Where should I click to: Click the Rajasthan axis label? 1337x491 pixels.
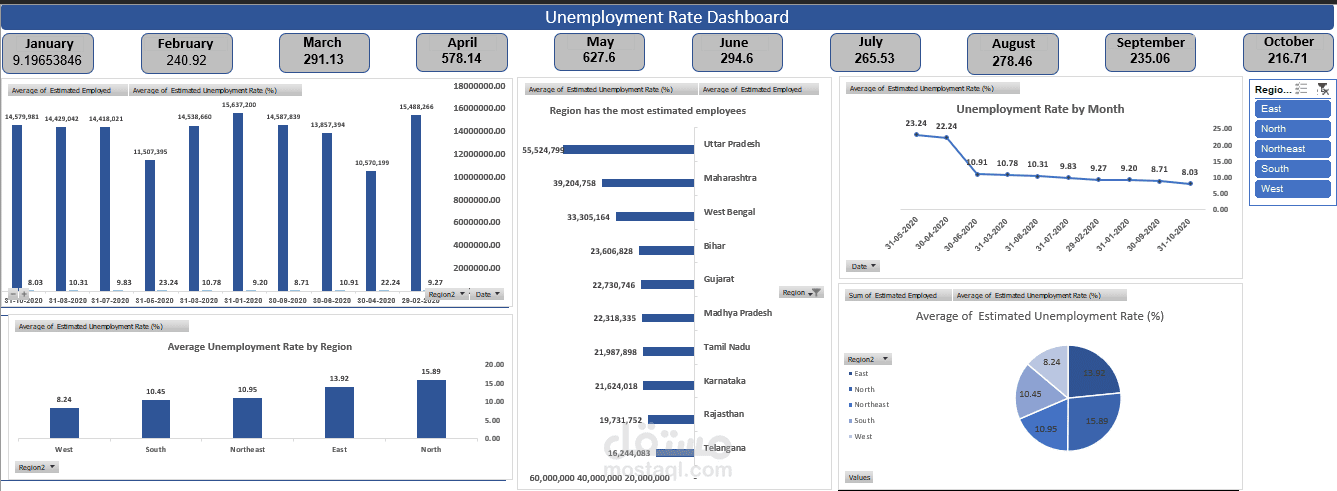[723, 414]
